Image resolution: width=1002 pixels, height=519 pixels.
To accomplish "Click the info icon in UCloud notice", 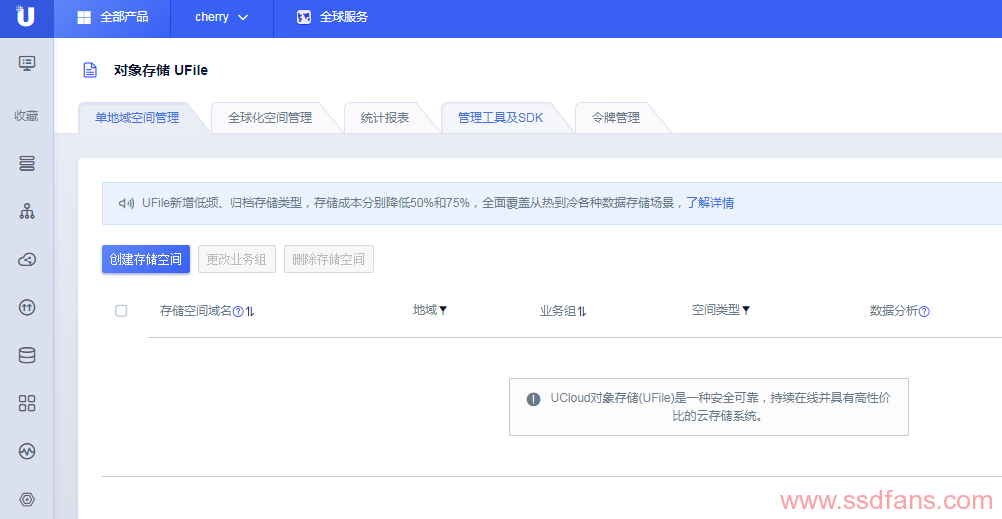I will coord(534,399).
